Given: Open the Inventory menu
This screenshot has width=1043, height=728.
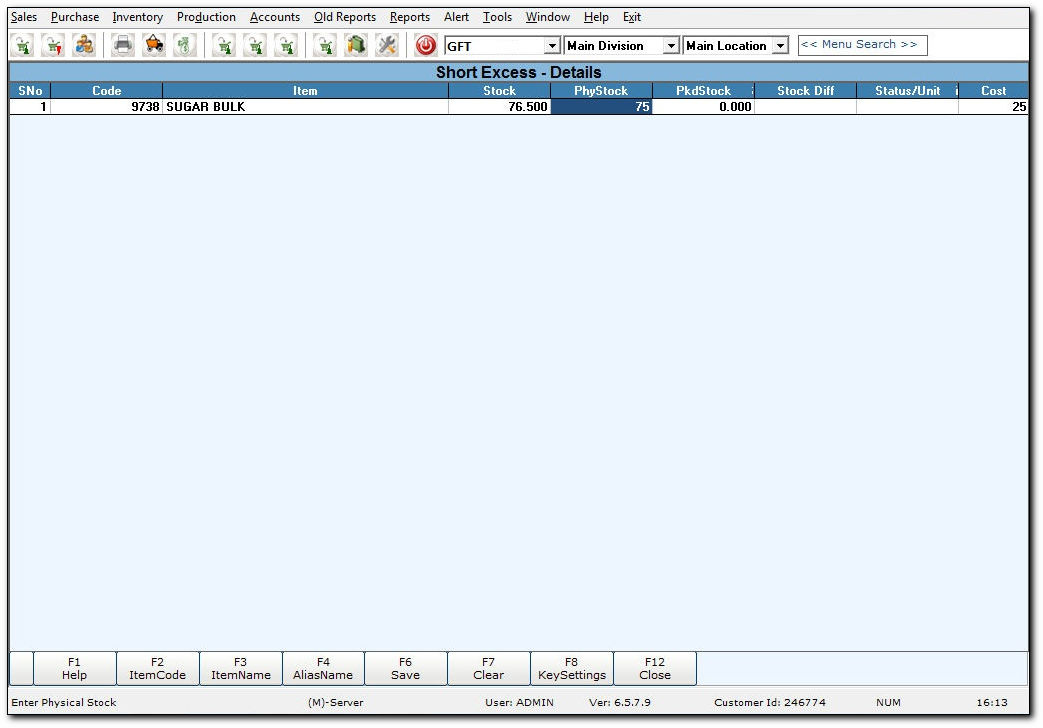Looking at the screenshot, I should tap(137, 17).
